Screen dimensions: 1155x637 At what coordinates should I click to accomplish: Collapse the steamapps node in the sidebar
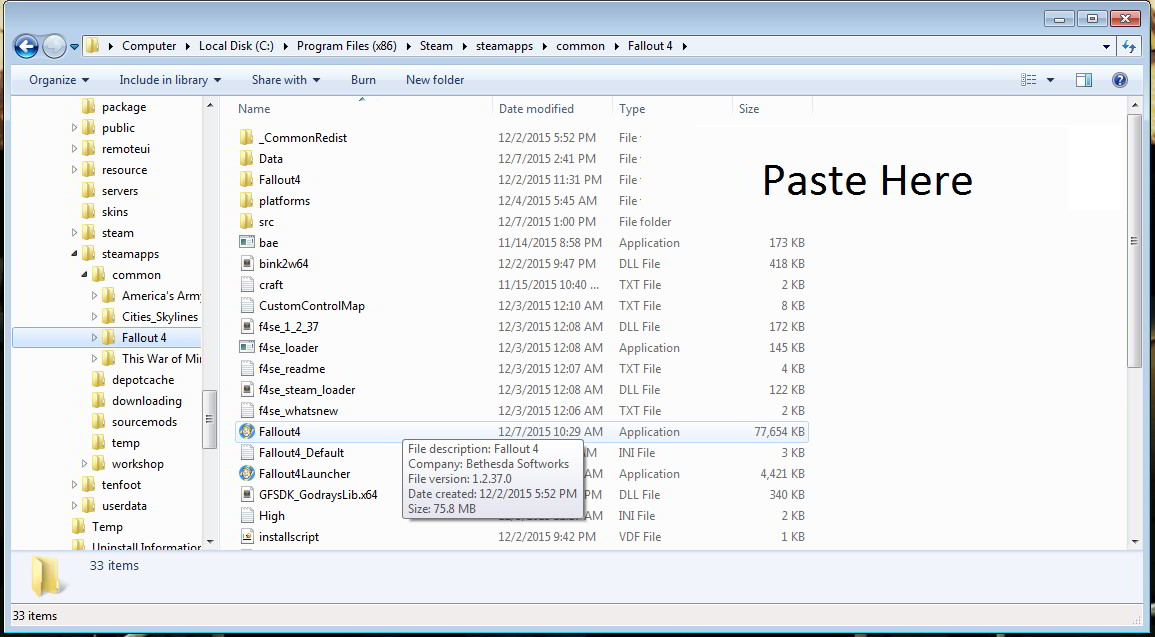(x=73, y=253)
